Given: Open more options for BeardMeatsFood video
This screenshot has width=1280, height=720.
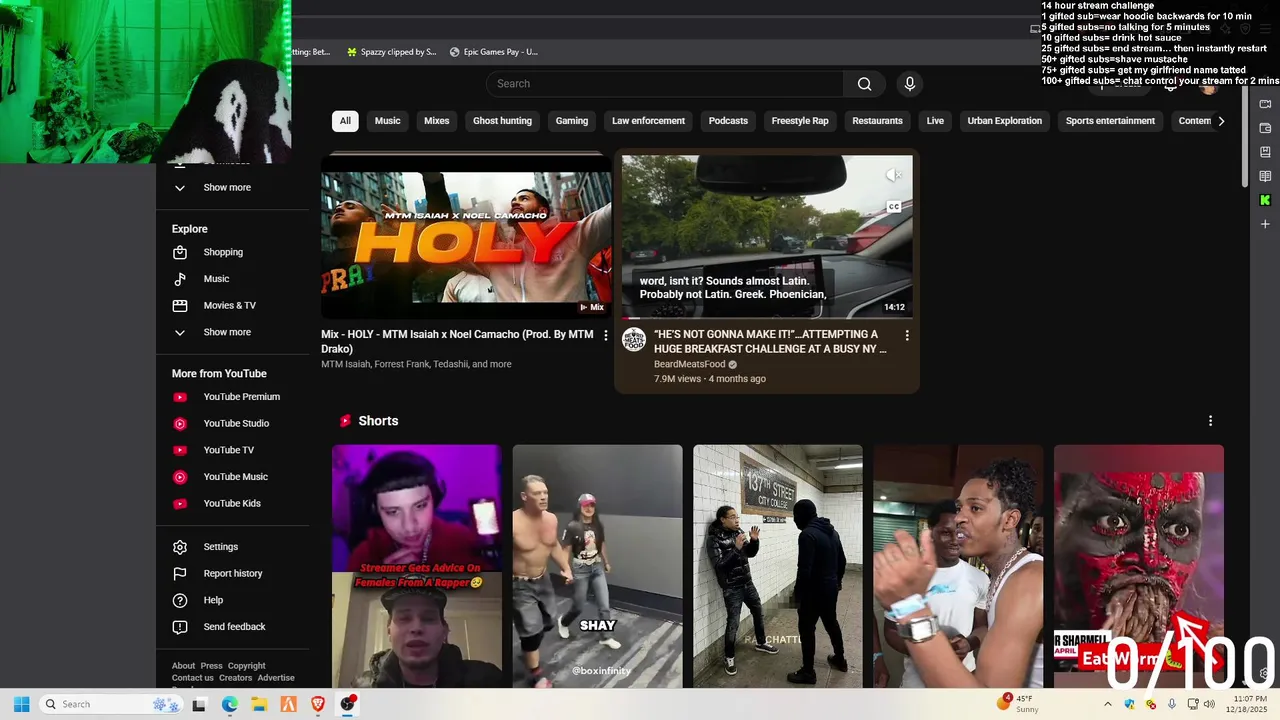Looking at the screenshot, I should (x=907, y=335).
